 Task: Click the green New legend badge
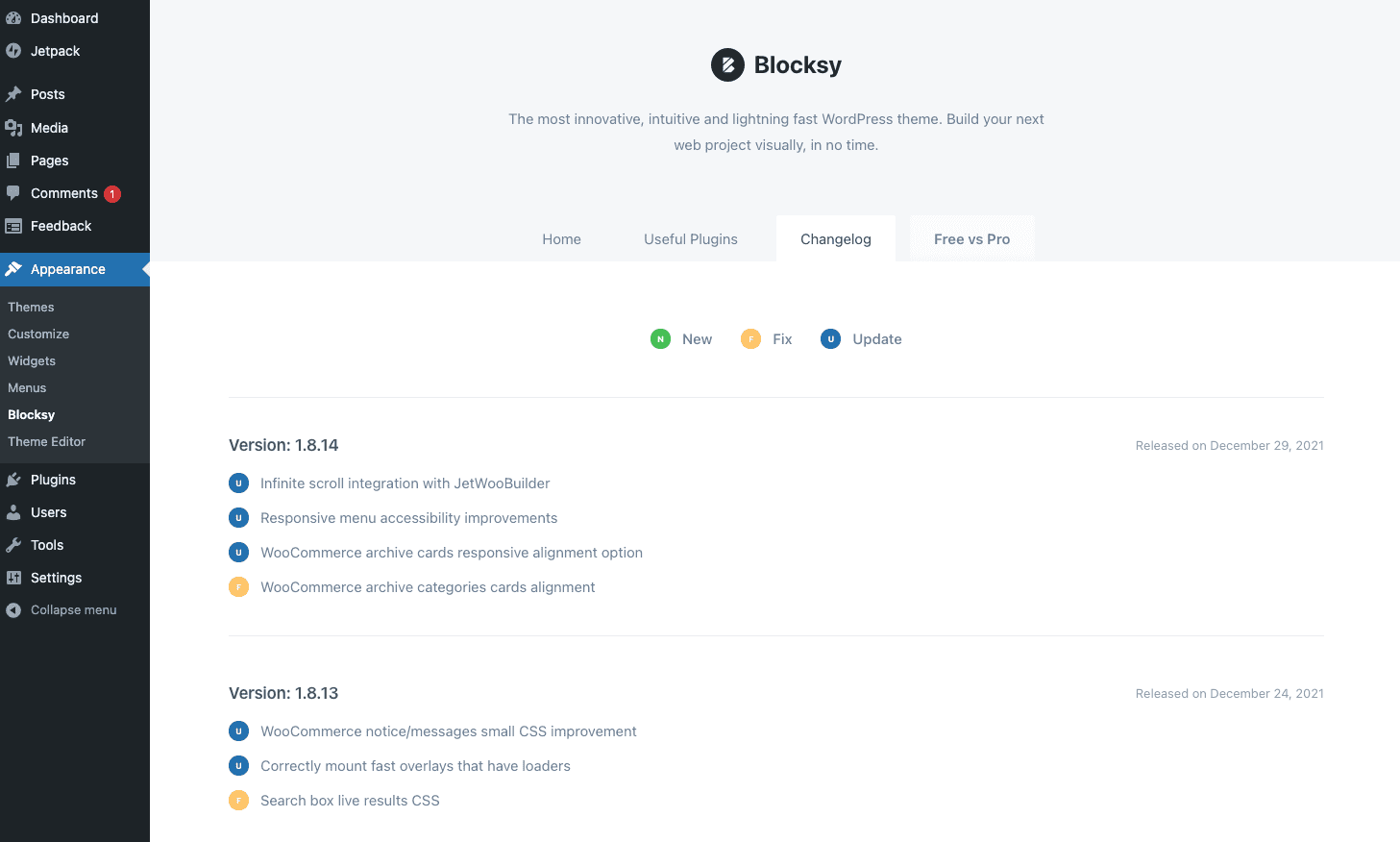coord(660,339)
